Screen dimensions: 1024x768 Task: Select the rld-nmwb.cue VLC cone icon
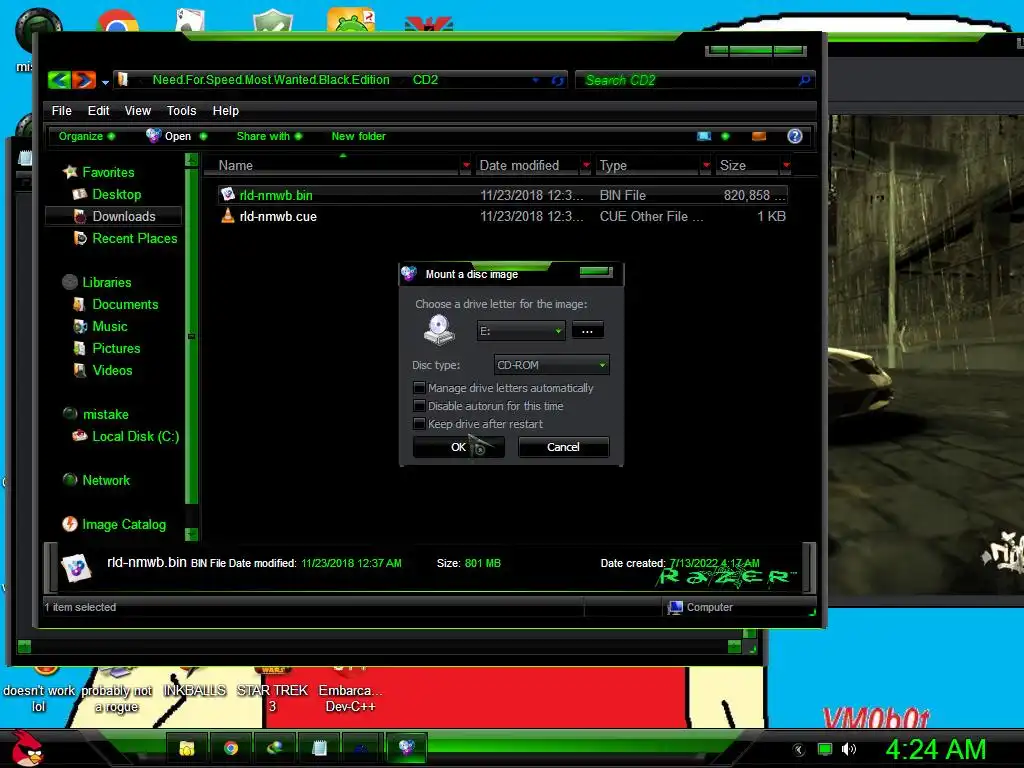tap(227, 216)
